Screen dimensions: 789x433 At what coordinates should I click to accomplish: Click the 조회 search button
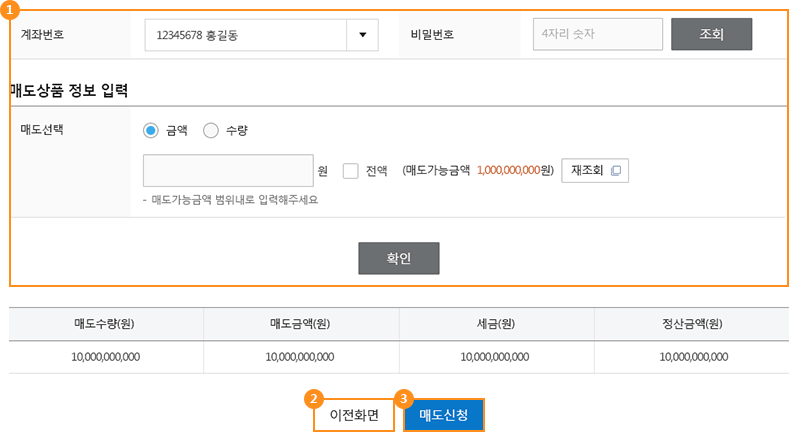pyautogui.click(x=712, y=34)
